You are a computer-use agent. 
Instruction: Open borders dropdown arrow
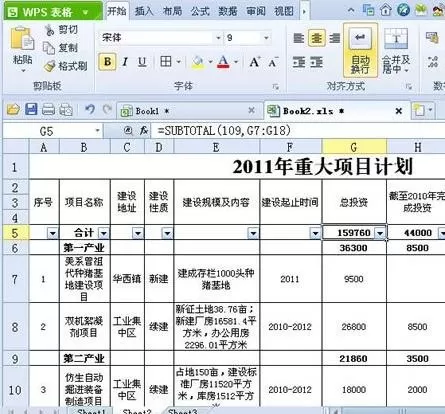pos(178,62)
